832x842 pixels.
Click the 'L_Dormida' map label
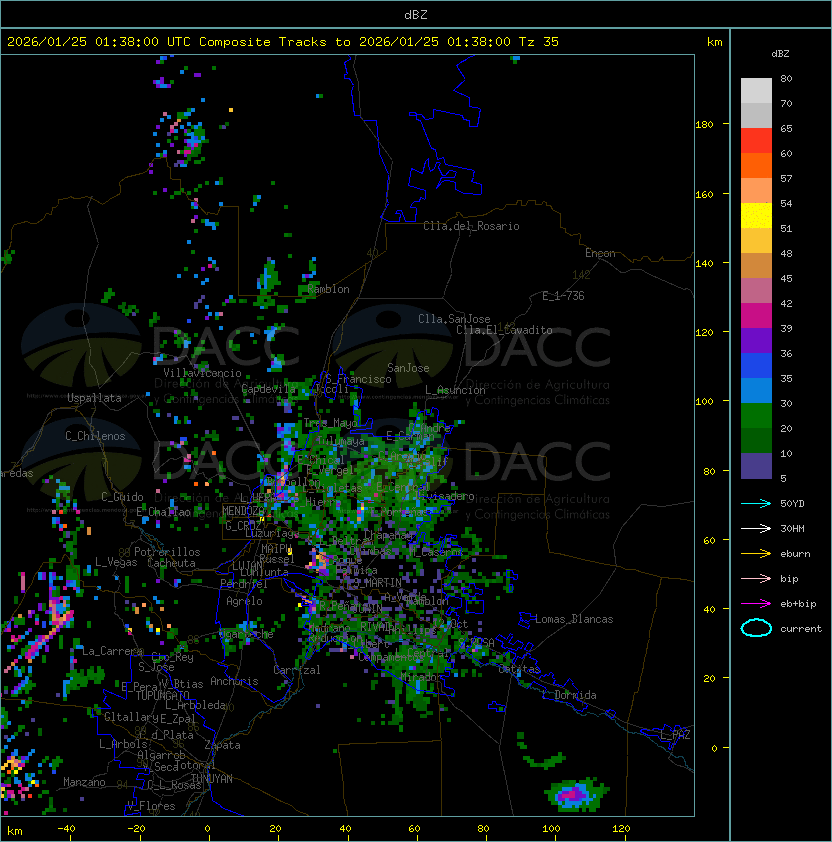click(x=569, y=695)
